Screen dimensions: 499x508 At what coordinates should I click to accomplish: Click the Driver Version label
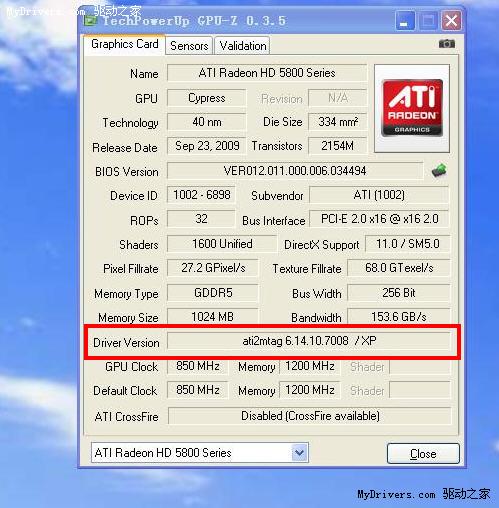126,343
